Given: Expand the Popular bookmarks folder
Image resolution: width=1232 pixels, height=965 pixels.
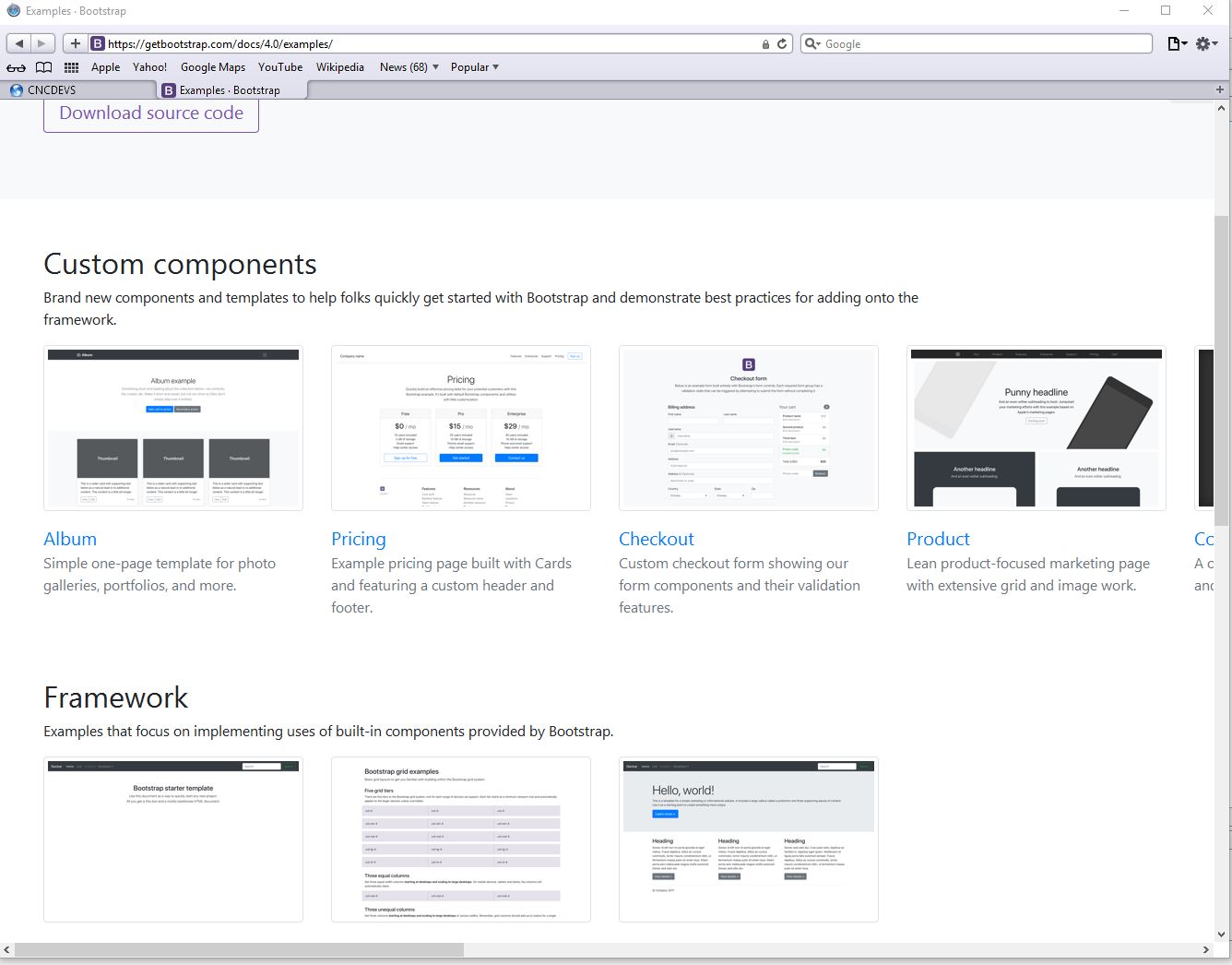Looking at the screenshot, I should [474, 67].
